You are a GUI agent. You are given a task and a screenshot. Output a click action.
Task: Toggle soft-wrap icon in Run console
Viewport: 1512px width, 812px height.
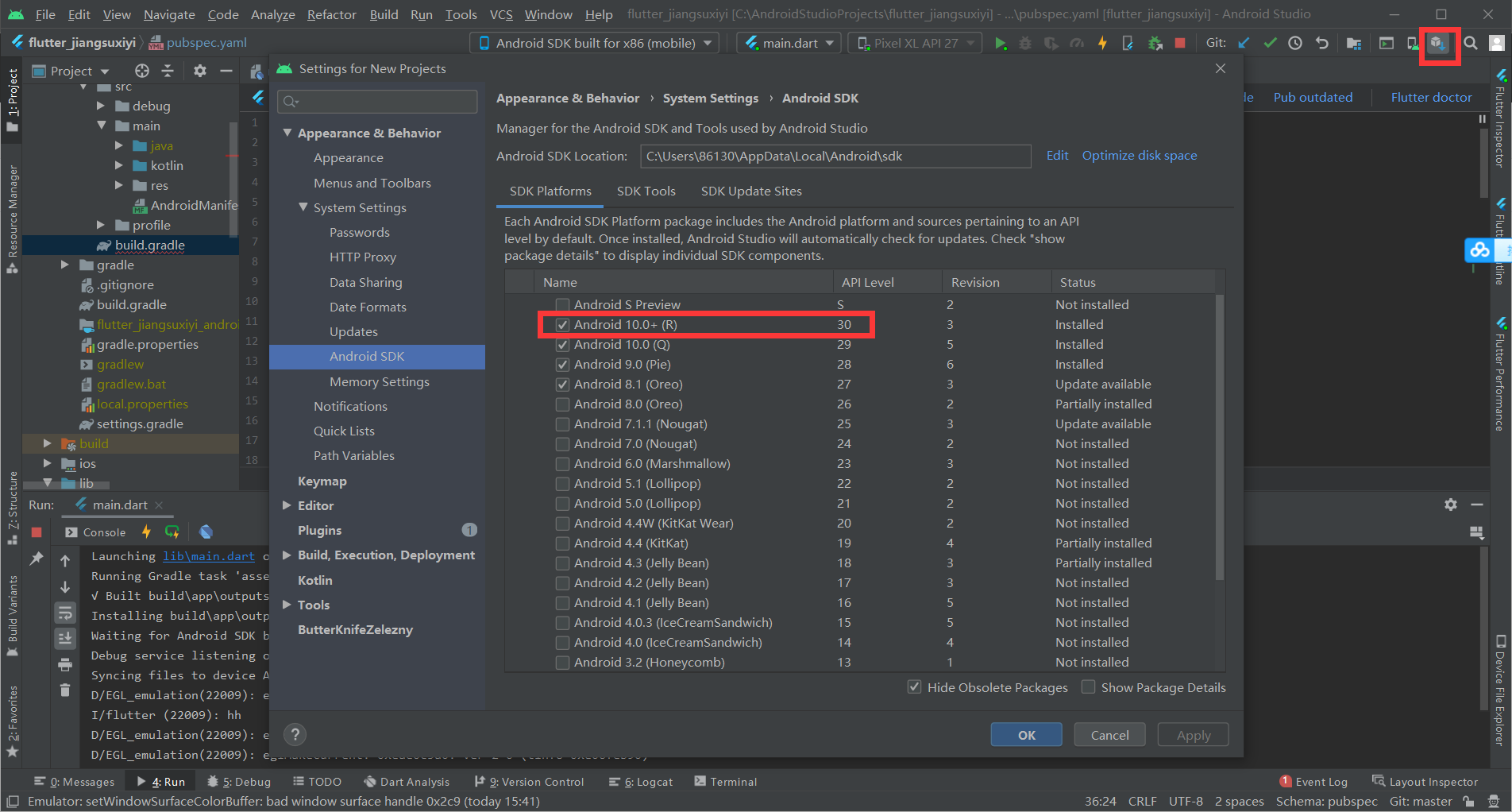point(65,612)
